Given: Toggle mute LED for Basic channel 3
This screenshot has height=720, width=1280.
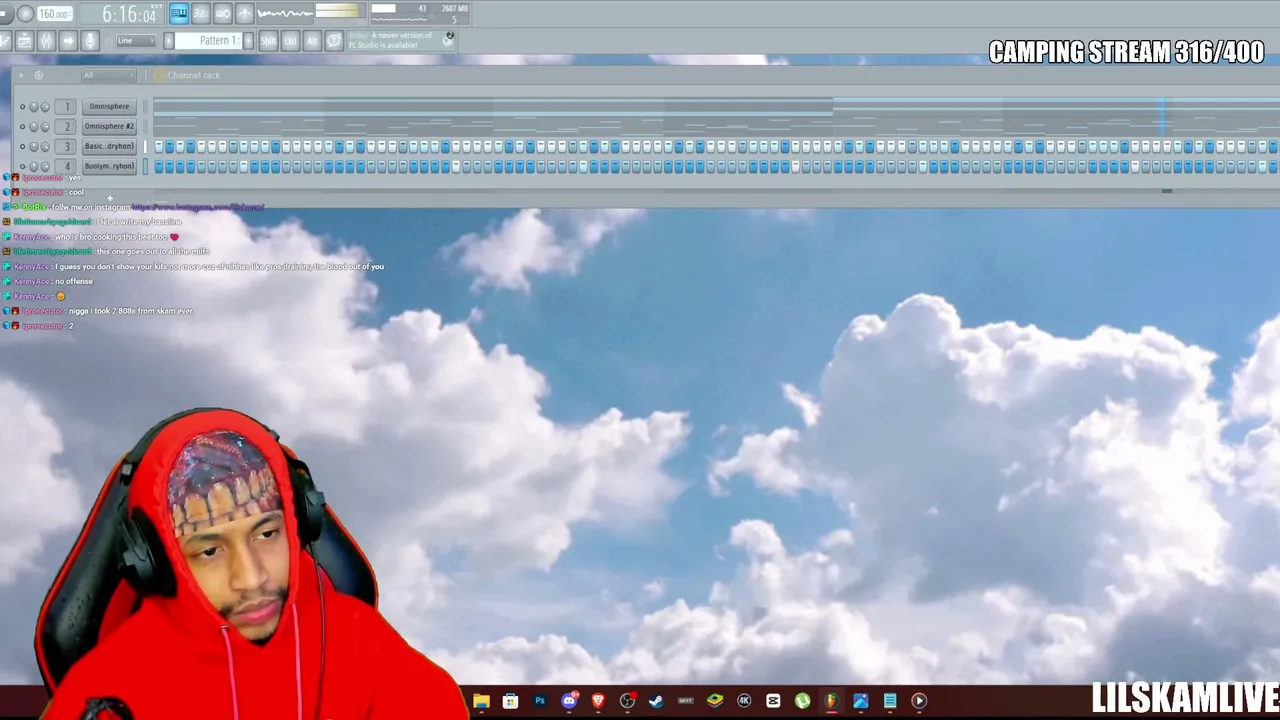Looking at the screenshot, I should click(x=22, y=147).
